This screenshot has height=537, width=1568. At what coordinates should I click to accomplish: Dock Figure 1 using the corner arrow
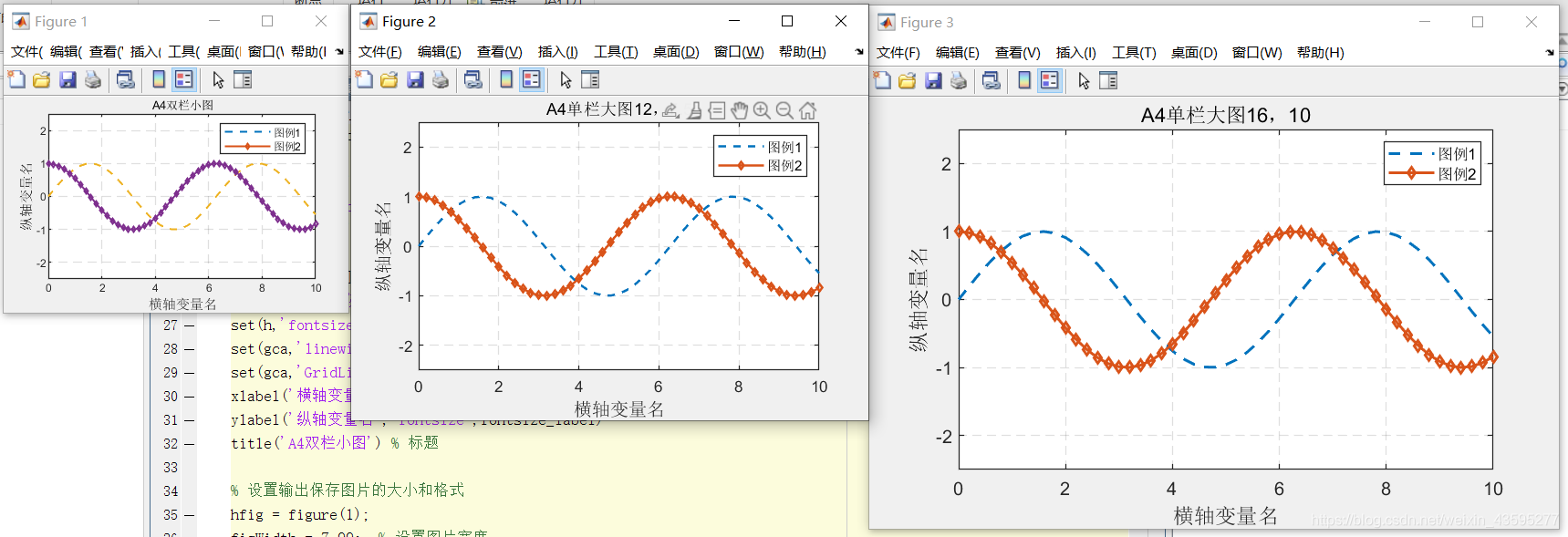pos(340,52)
